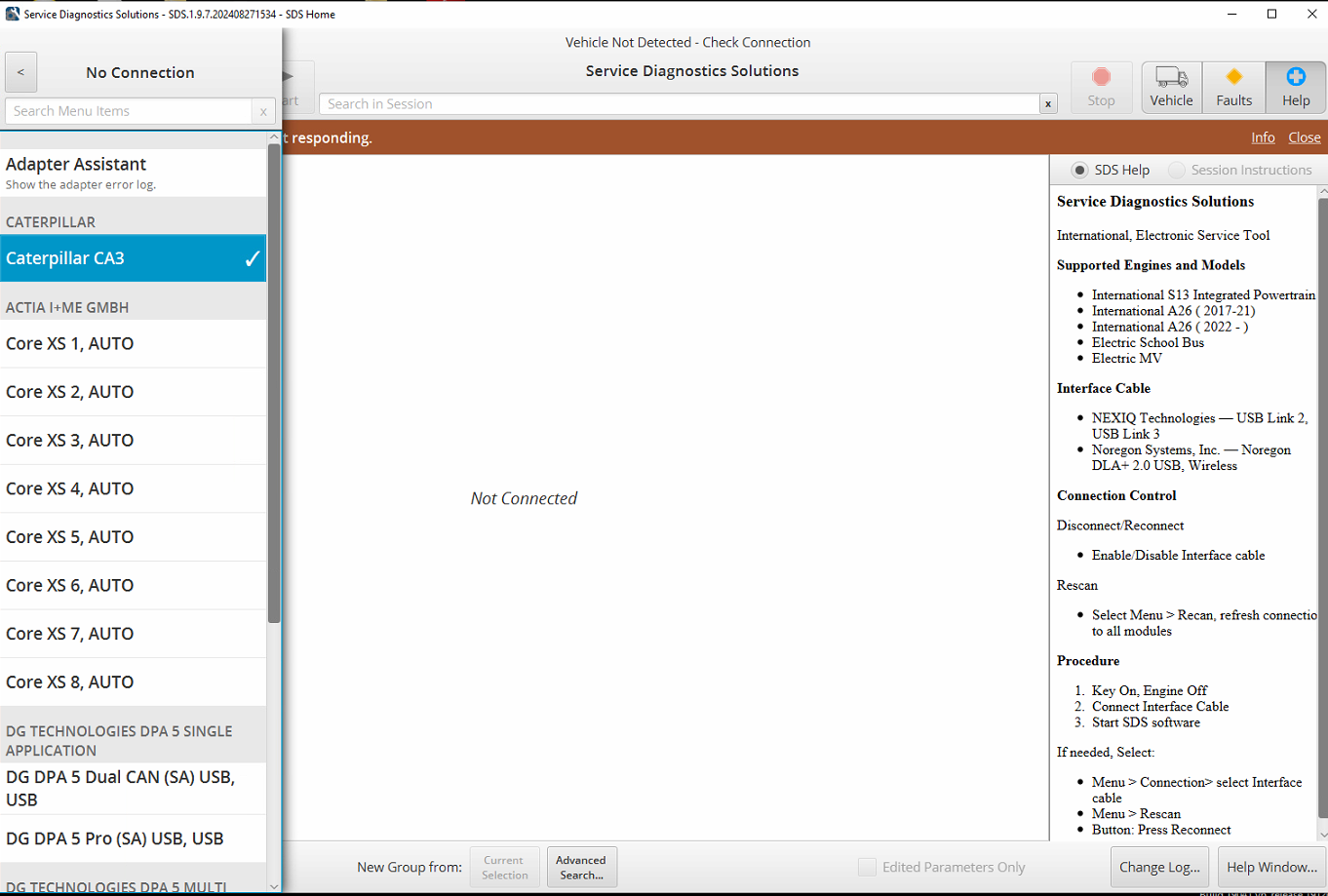Choose Core XS 8, AUTO adapter
The height and width of the screenshot is (896, 1328).
coord(133,682)
